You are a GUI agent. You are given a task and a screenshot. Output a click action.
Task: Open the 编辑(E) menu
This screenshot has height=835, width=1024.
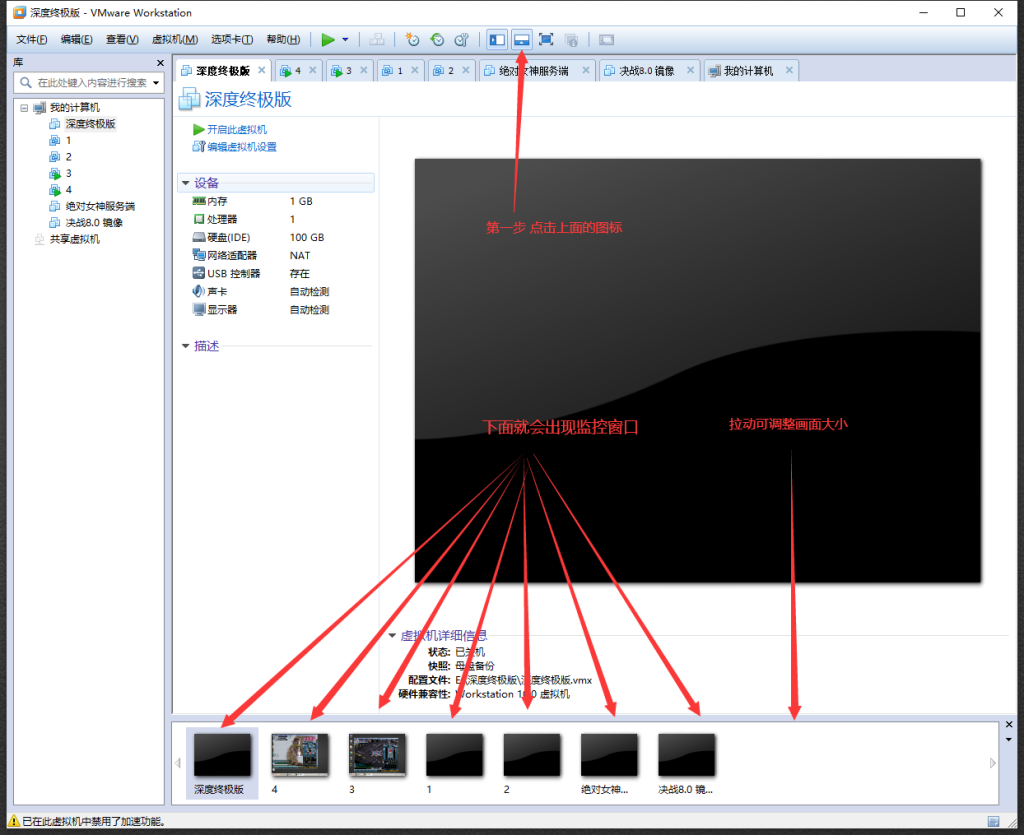pyautogui.click(x=76, y=40)
